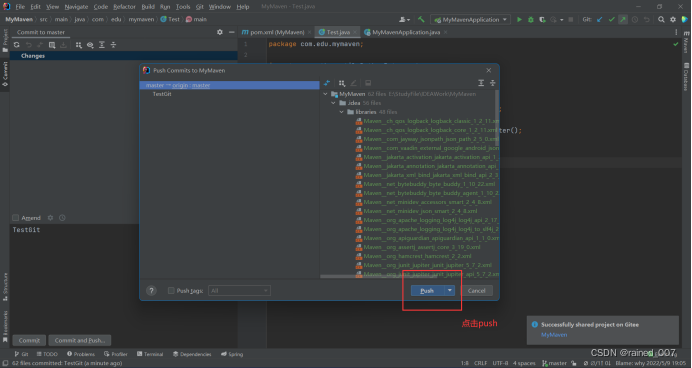Screen dimensions: 692x368
Task: Open Commit panel options gear icon
Action: tap(220, 32)
